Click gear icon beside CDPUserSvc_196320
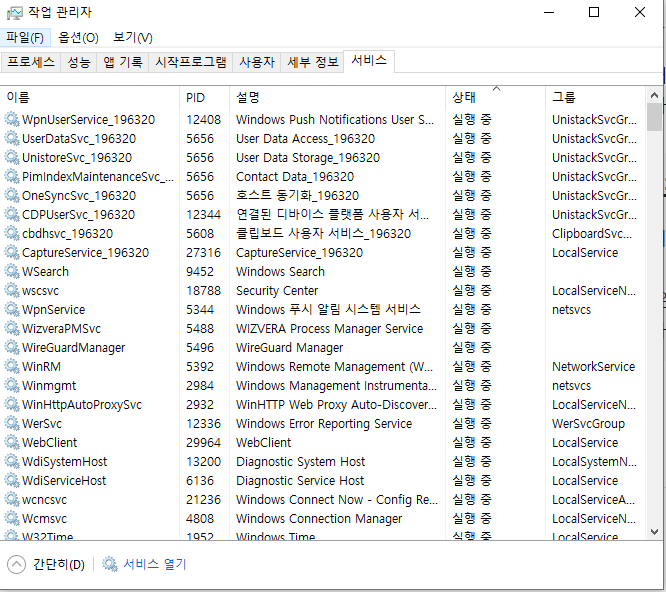Image resolution: width=666 pixels, height=592 pixels. coord(12,214)
